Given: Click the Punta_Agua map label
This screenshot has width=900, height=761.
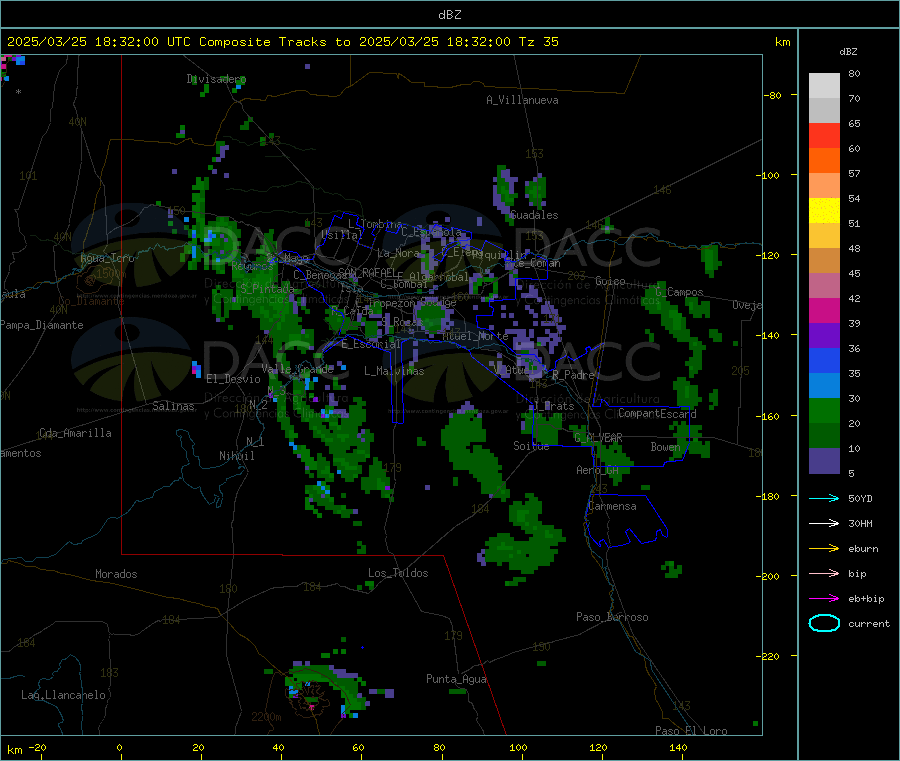Looking at the screenshot, I should (x=456, y=679).
